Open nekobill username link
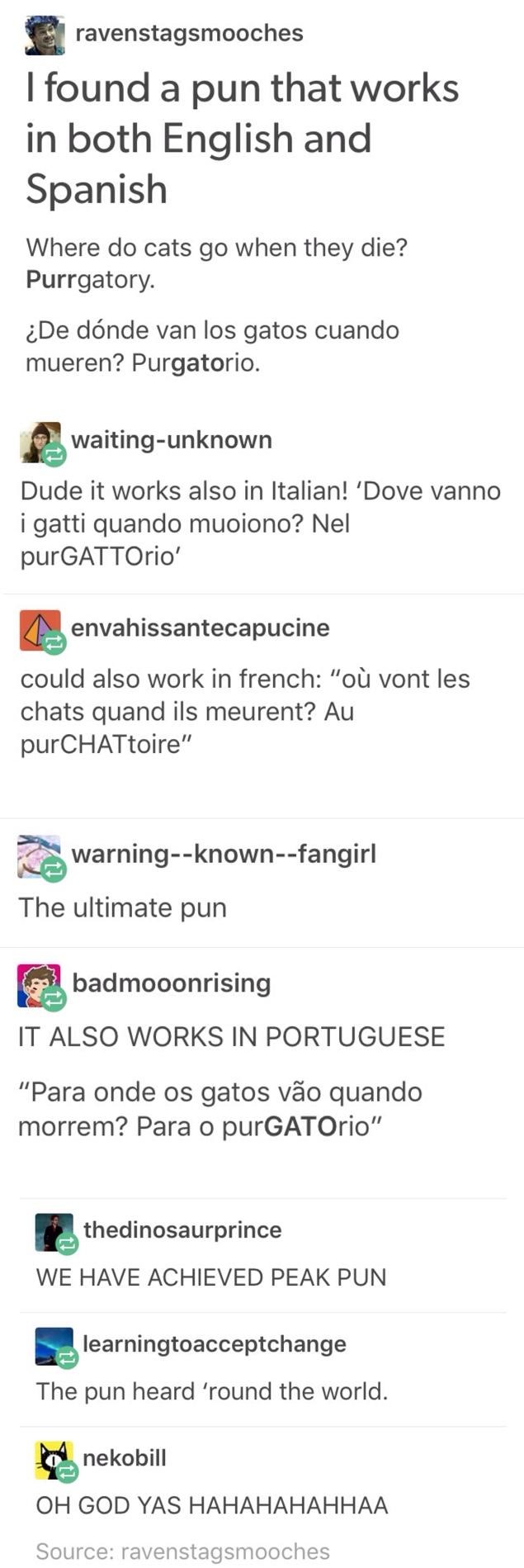Viewport: 524px width, 1568px height. pos(125,1457)
